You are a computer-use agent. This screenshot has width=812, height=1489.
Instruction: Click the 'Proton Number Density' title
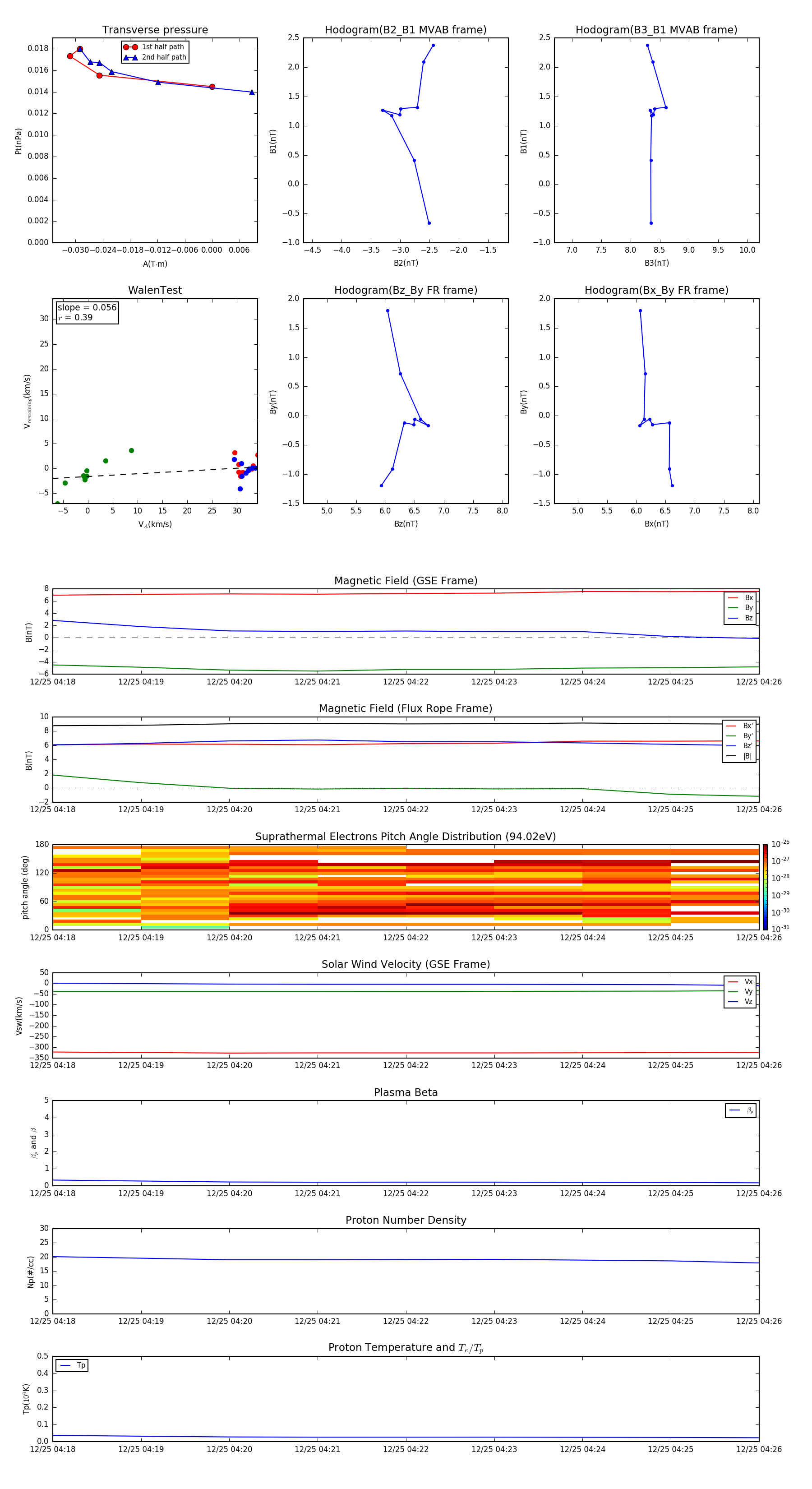pos(406,1220)
